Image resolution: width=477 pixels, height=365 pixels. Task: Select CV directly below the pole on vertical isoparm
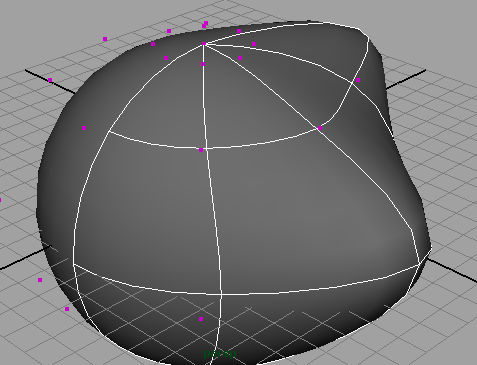coord(203,64)
